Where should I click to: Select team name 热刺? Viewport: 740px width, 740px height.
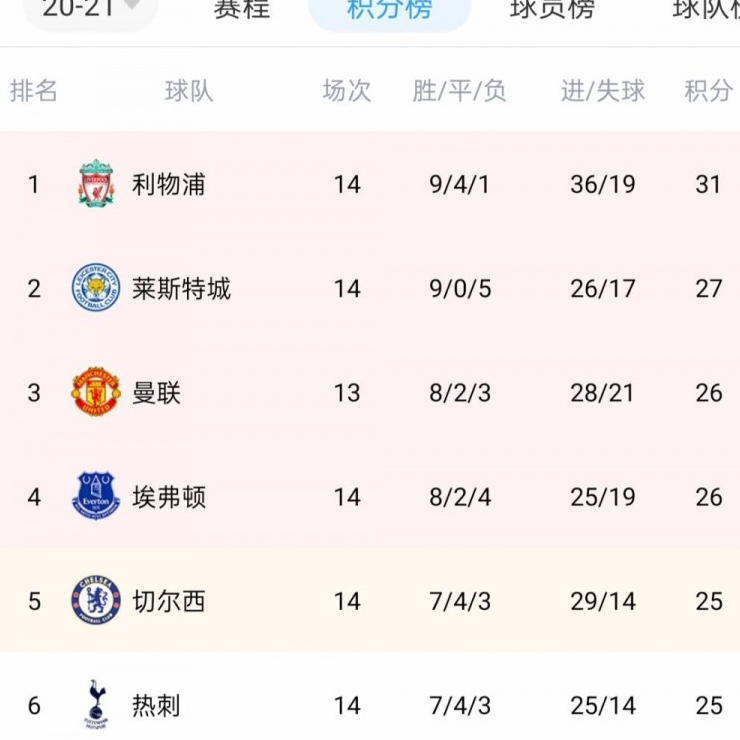tap(156, 706)
